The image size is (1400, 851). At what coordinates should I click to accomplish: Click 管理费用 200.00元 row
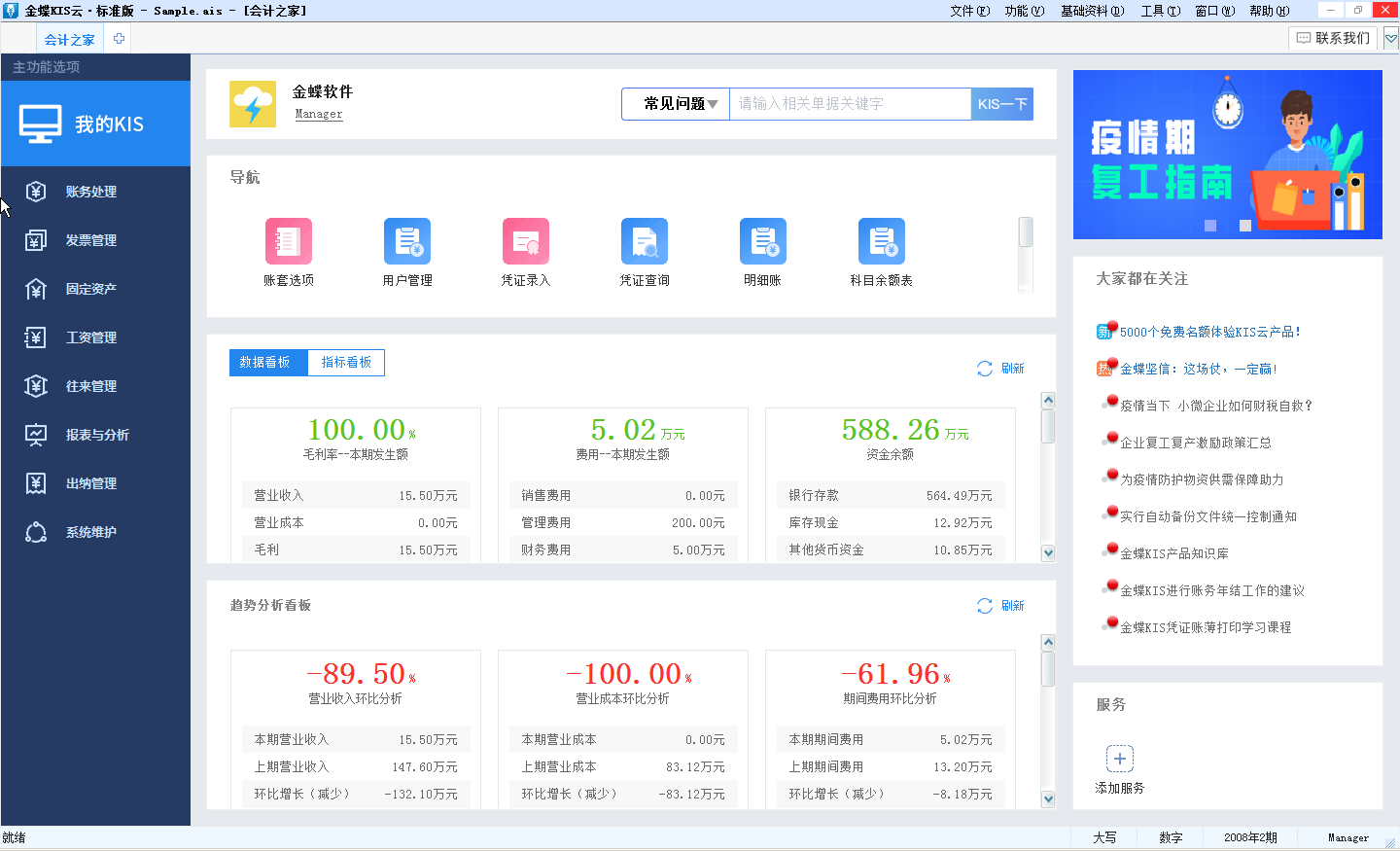click(x=623, y=523)
